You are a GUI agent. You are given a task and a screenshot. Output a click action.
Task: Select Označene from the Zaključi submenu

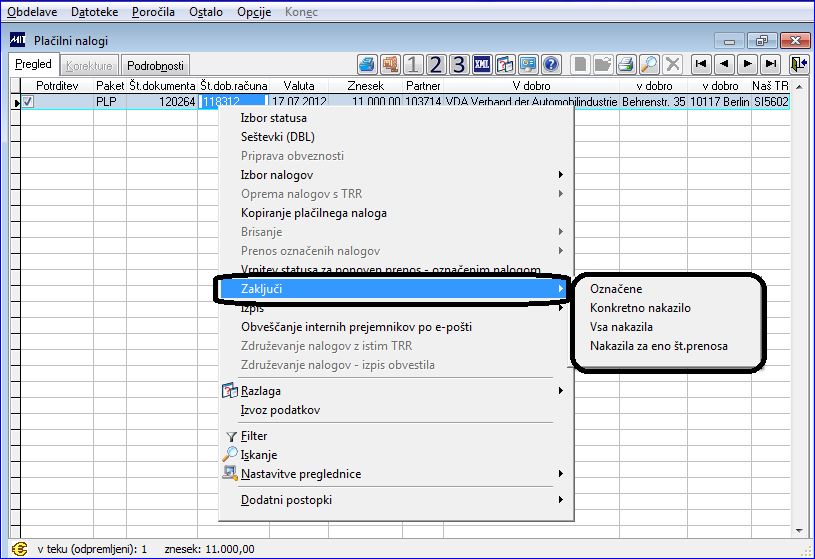(616, 289)
